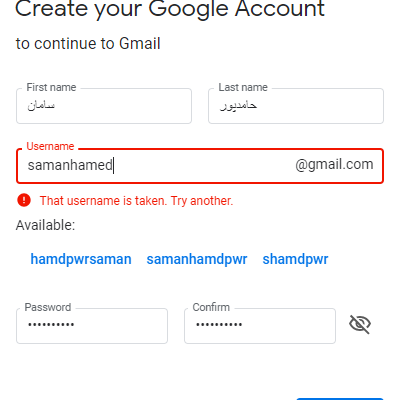
Task: Click the blue button at the bottom edge
Action: [340, 399]
